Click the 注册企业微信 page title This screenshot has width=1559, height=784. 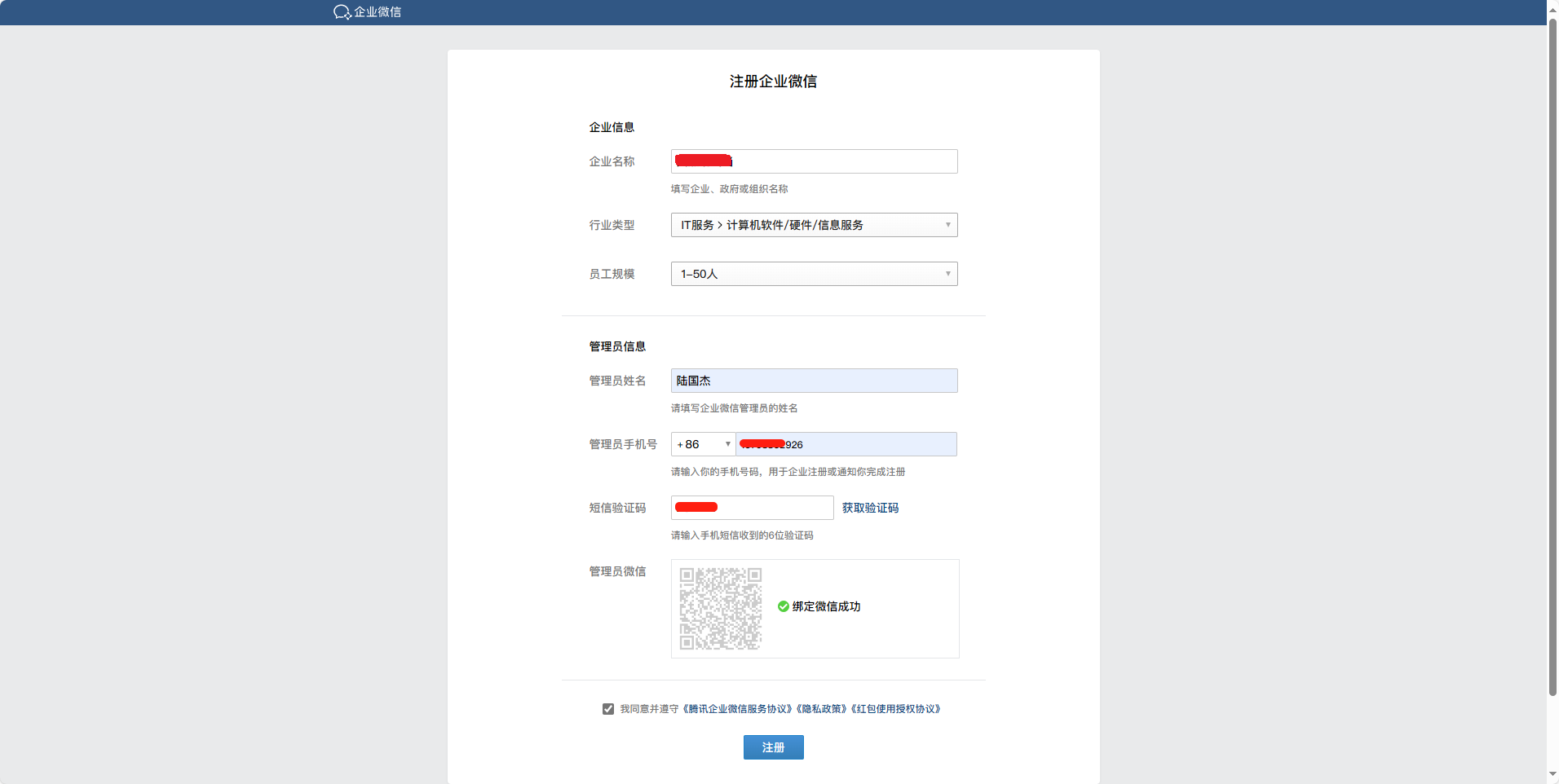click(773, 81)
